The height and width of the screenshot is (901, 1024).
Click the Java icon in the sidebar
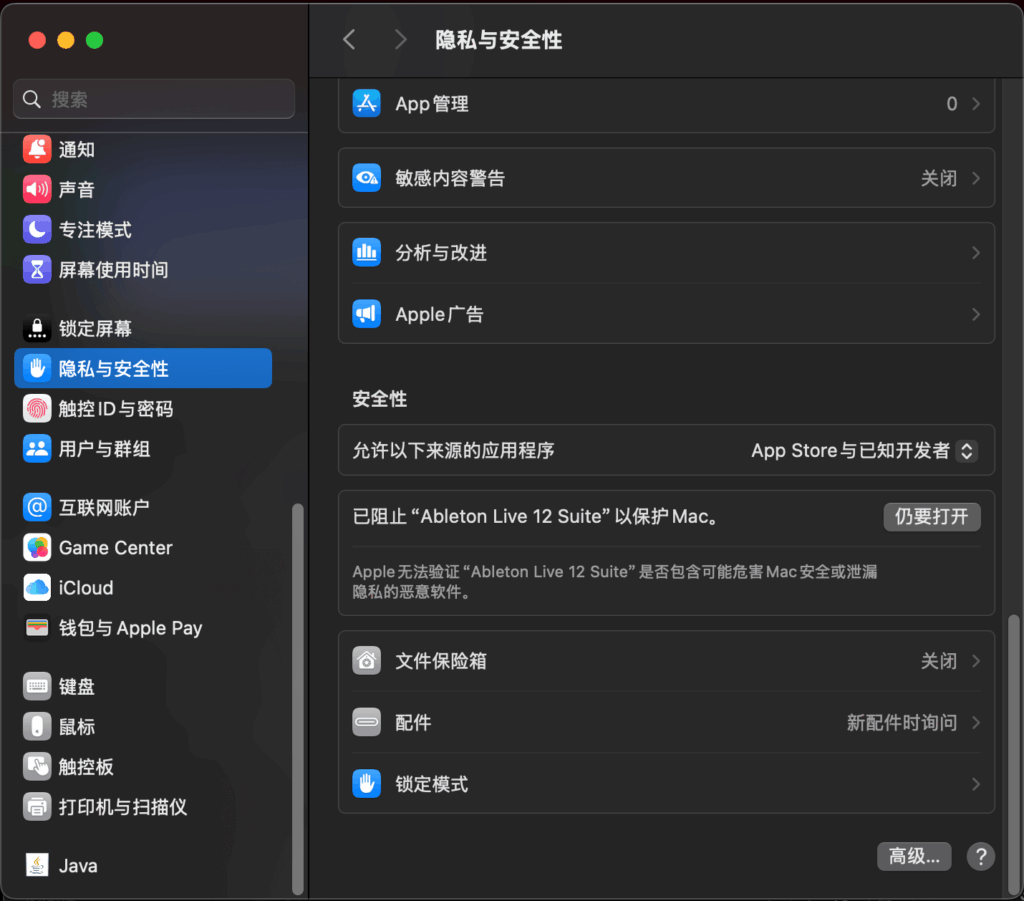coord(37,866)
